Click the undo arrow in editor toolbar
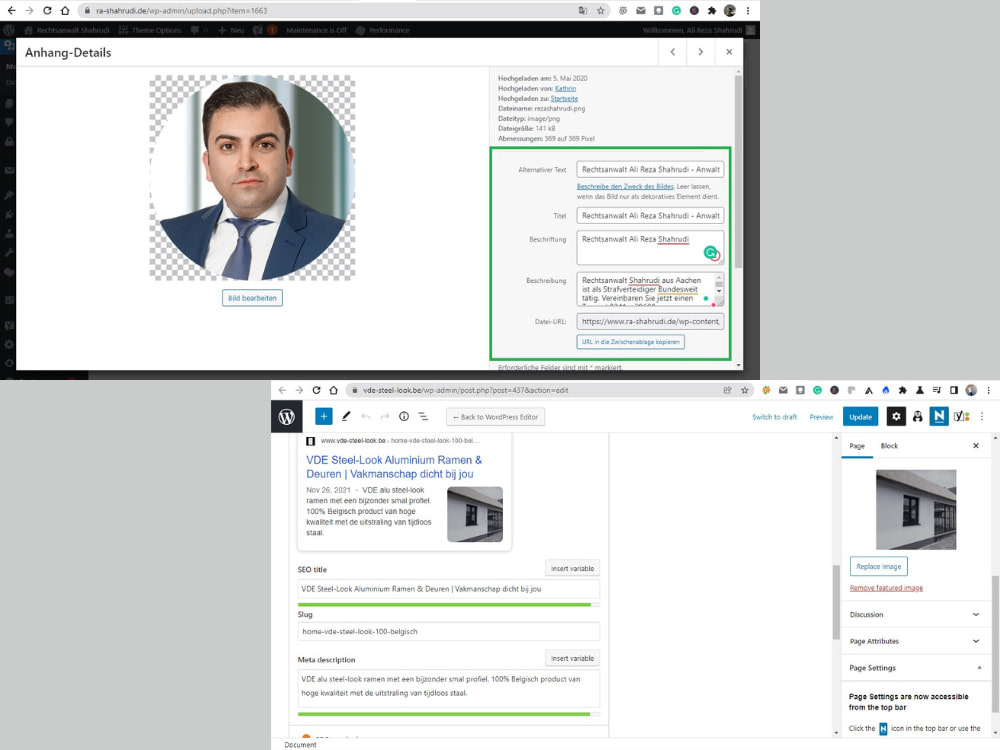This screenshot has width=1000, height=750. [365, 416]
